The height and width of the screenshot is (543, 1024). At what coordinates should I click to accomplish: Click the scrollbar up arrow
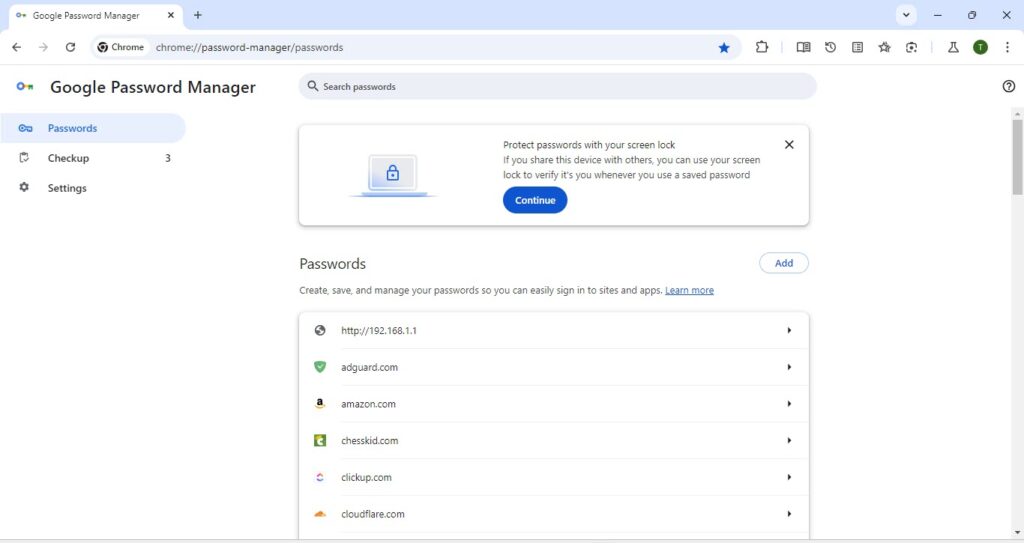[x=1017, y=114]
